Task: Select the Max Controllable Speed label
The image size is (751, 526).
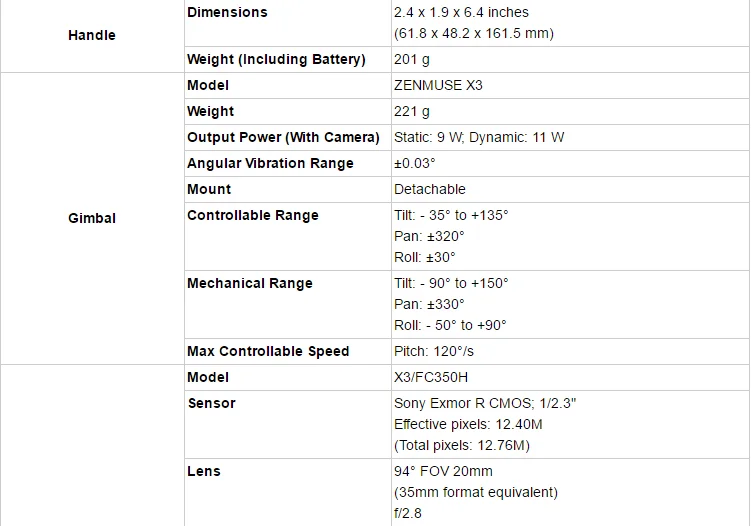Action: pyautogui.click(x=268, y=352)
